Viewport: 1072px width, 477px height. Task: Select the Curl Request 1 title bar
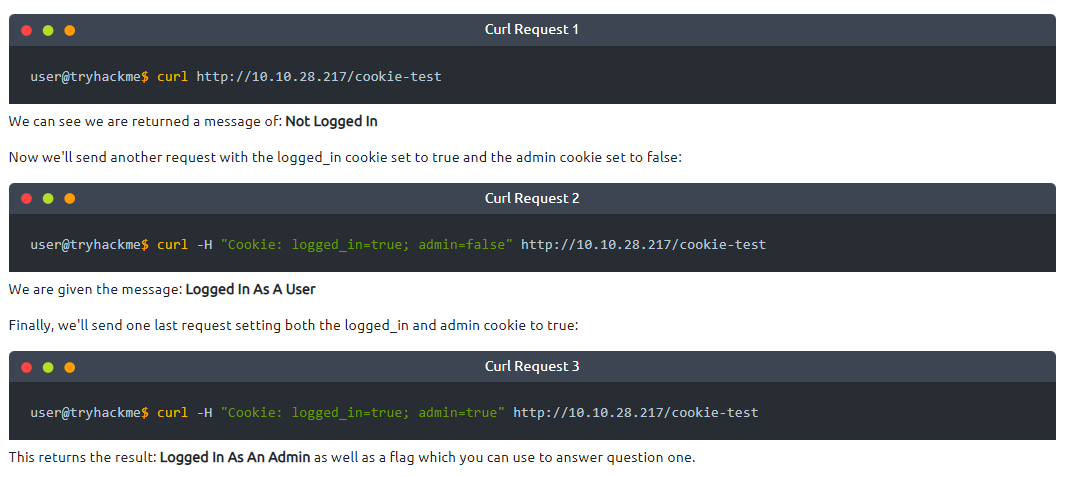(x=532, y=30)
